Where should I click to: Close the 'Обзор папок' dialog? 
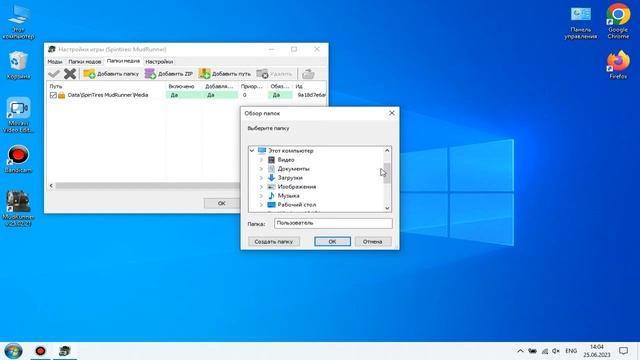392,113
